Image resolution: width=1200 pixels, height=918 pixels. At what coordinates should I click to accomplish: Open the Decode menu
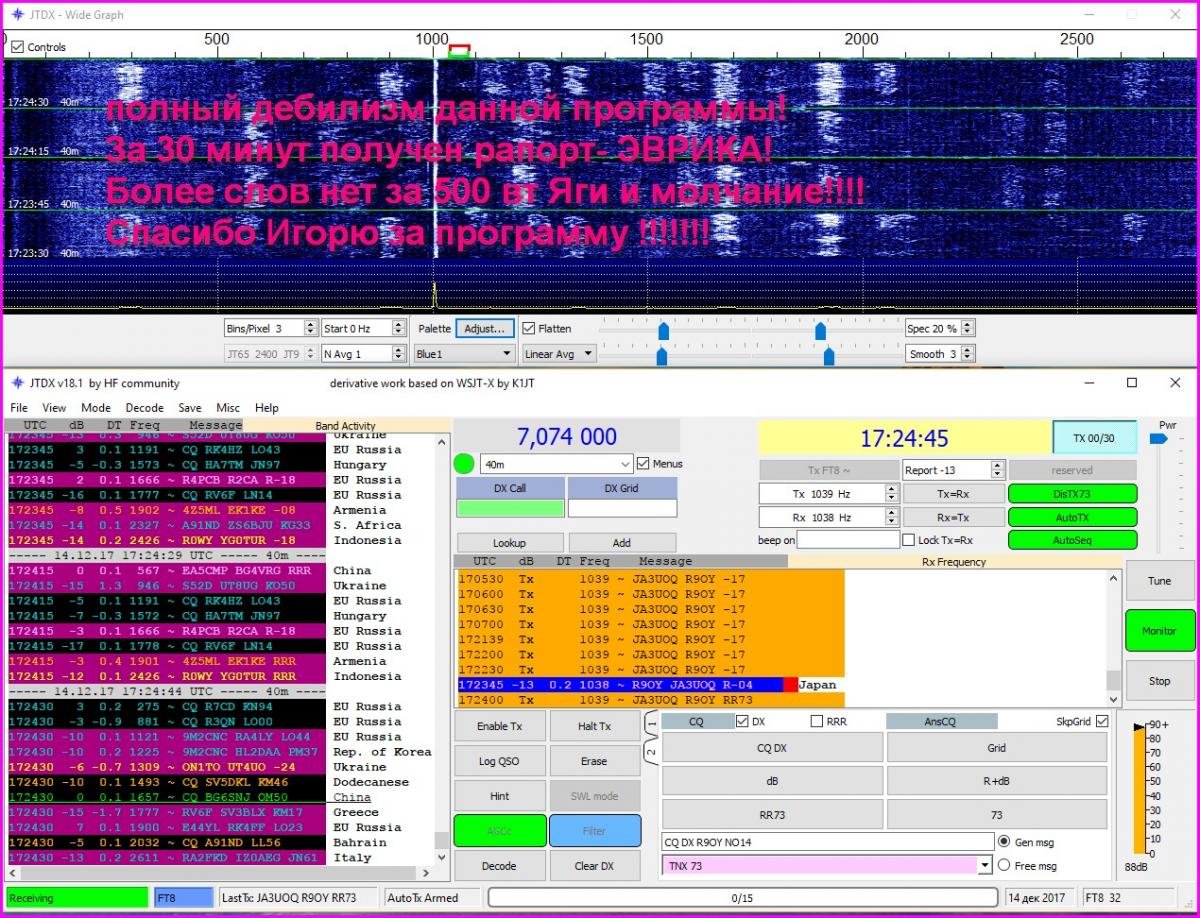pos(144,408)
